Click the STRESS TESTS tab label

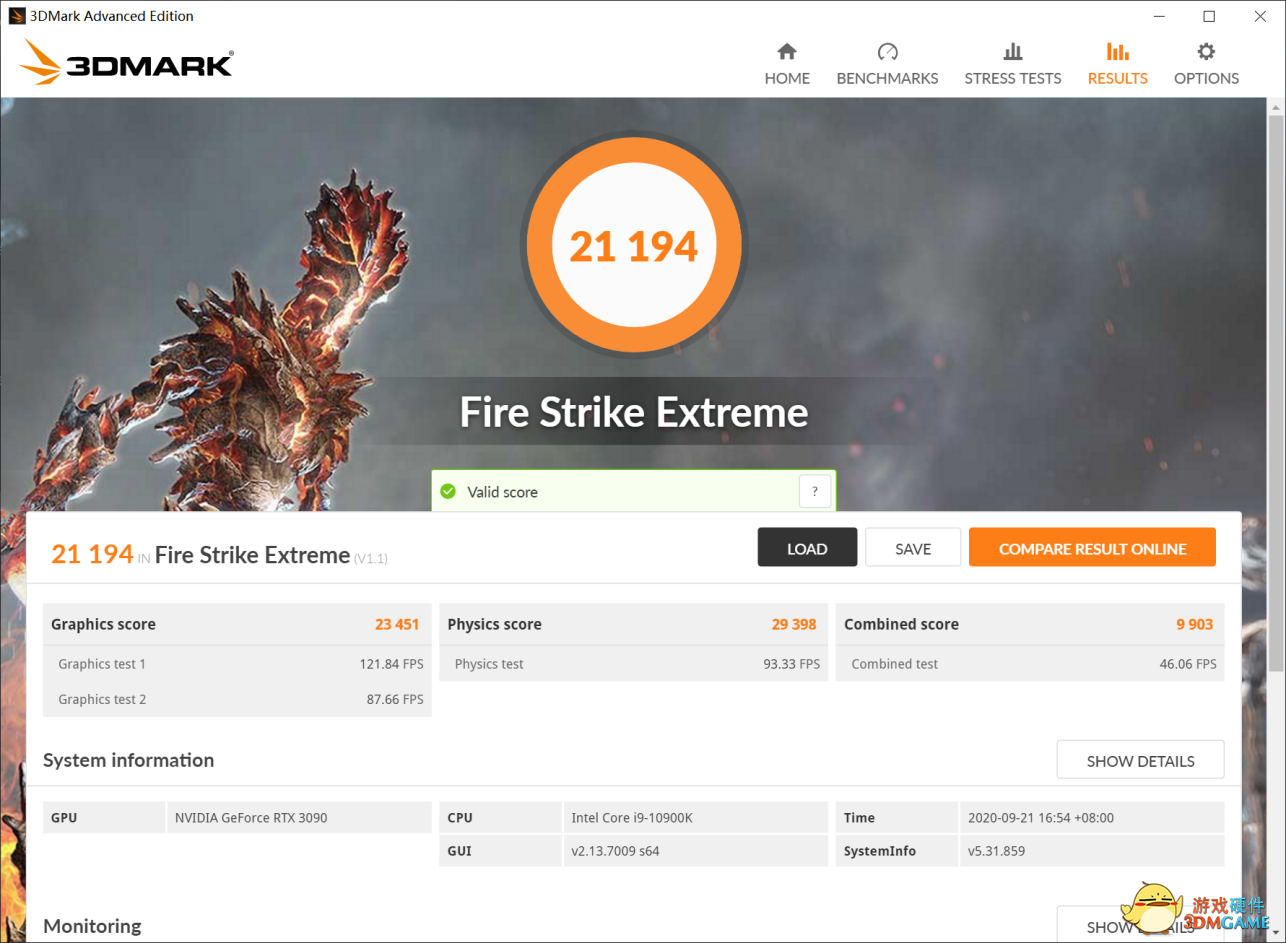(x=1013, y=78)
